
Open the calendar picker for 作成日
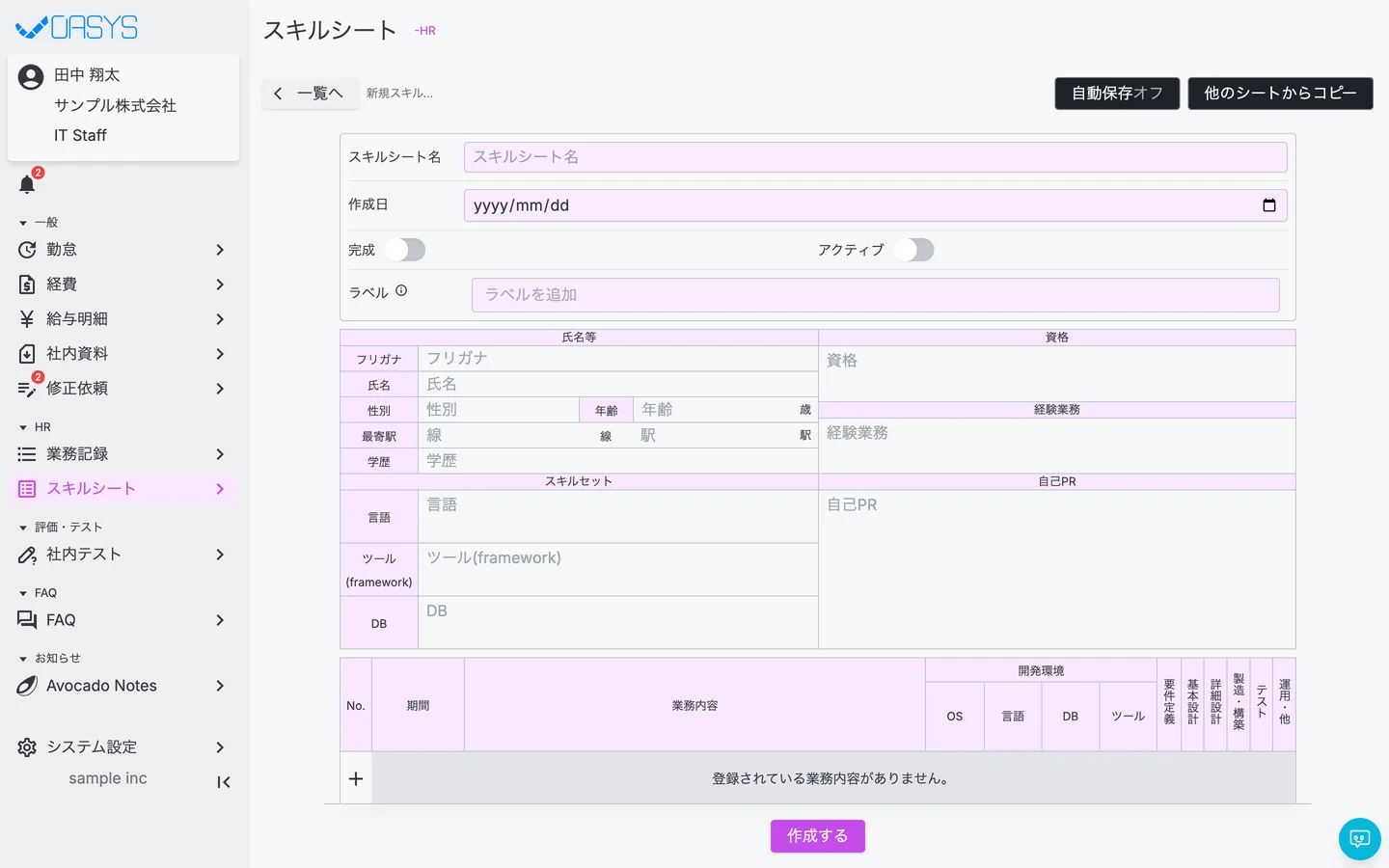(1269, 205)
